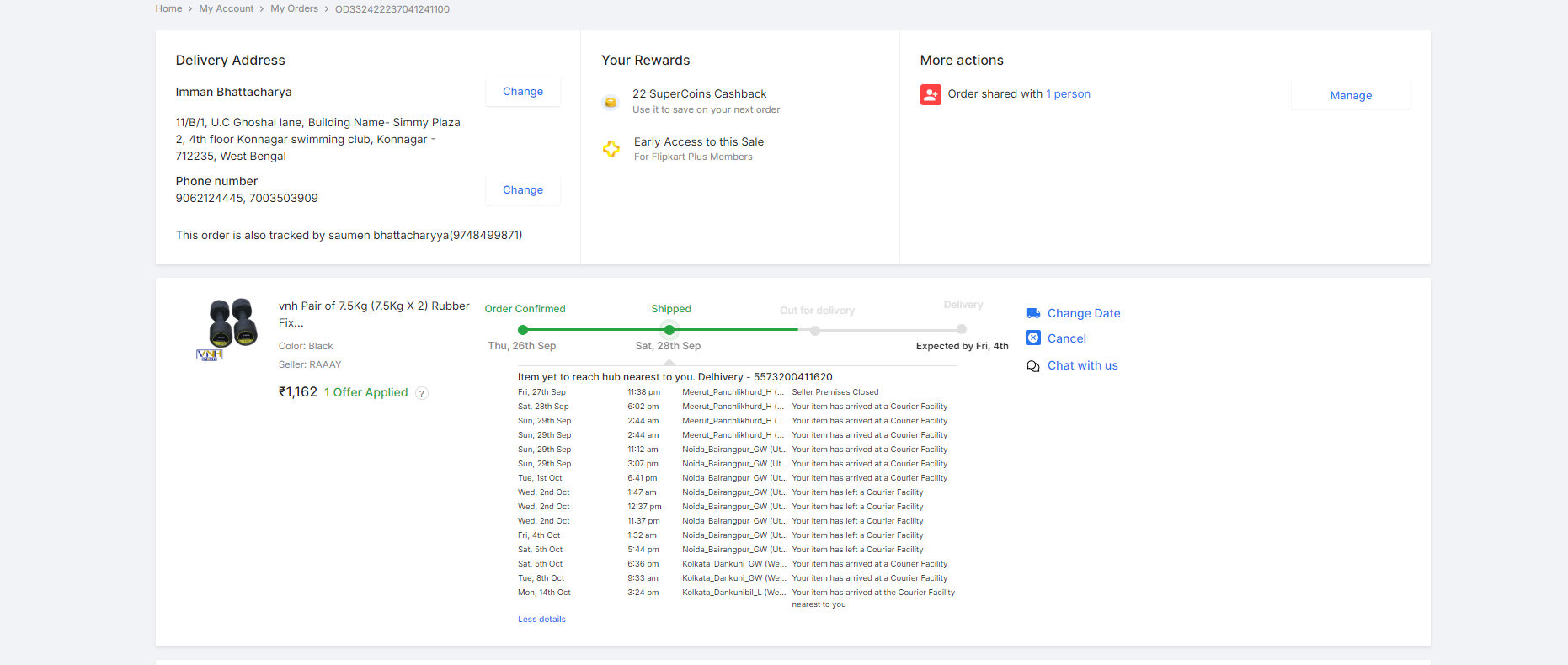This screenshot has width=1568, height=665.
Task: Click the 'Thu, 26th Sep' confirmed date
Action: tap(522, 346)
